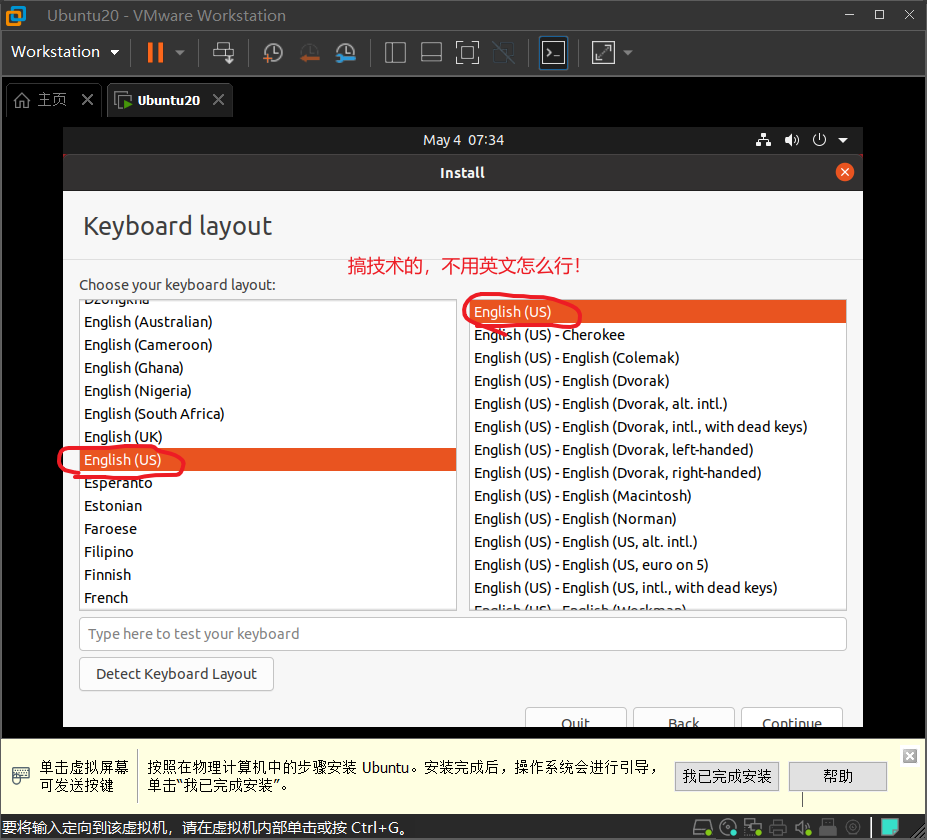Click 我已完成安装 button
927x840 pixels.
click(727, 776)
